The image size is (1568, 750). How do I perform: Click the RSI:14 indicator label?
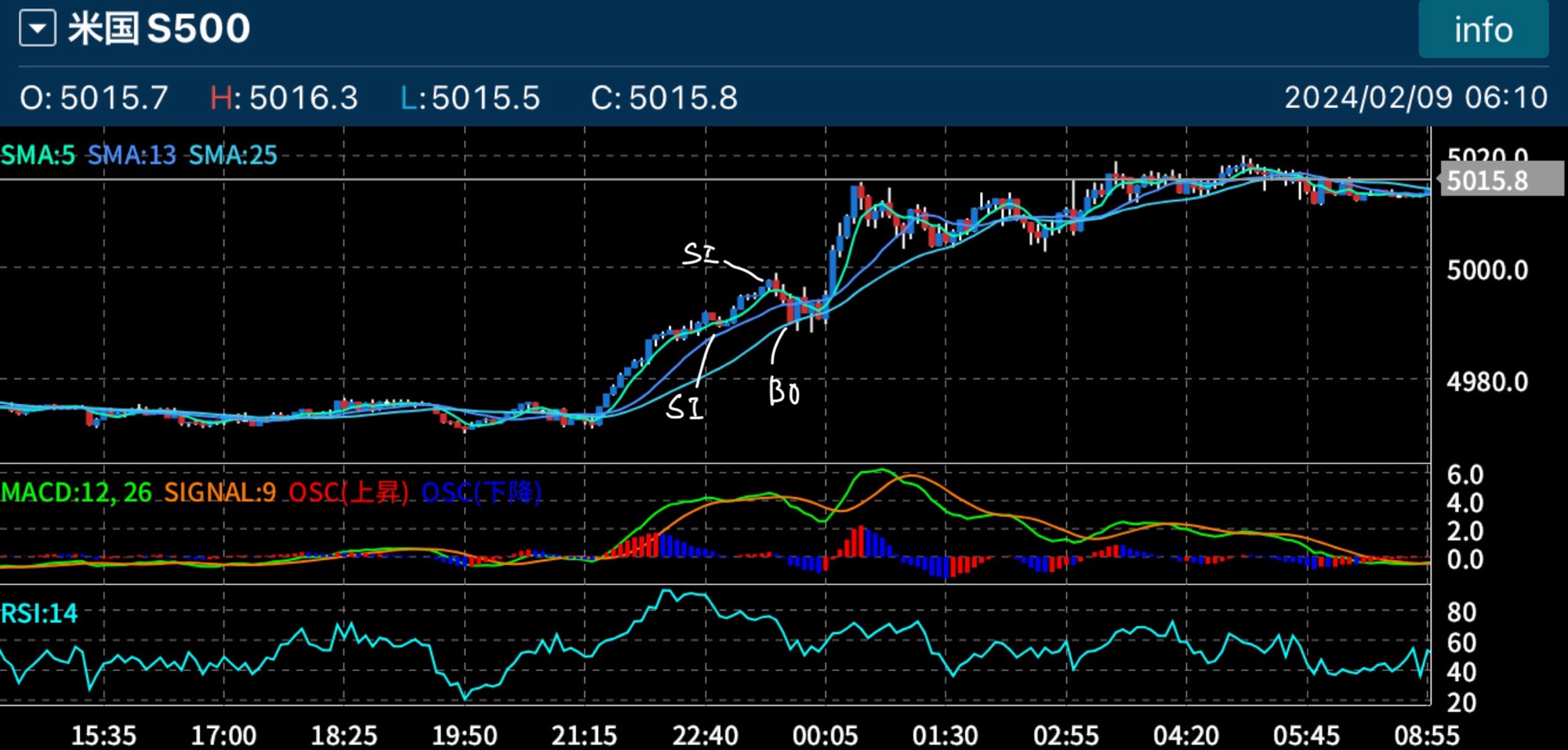[39, 613]
